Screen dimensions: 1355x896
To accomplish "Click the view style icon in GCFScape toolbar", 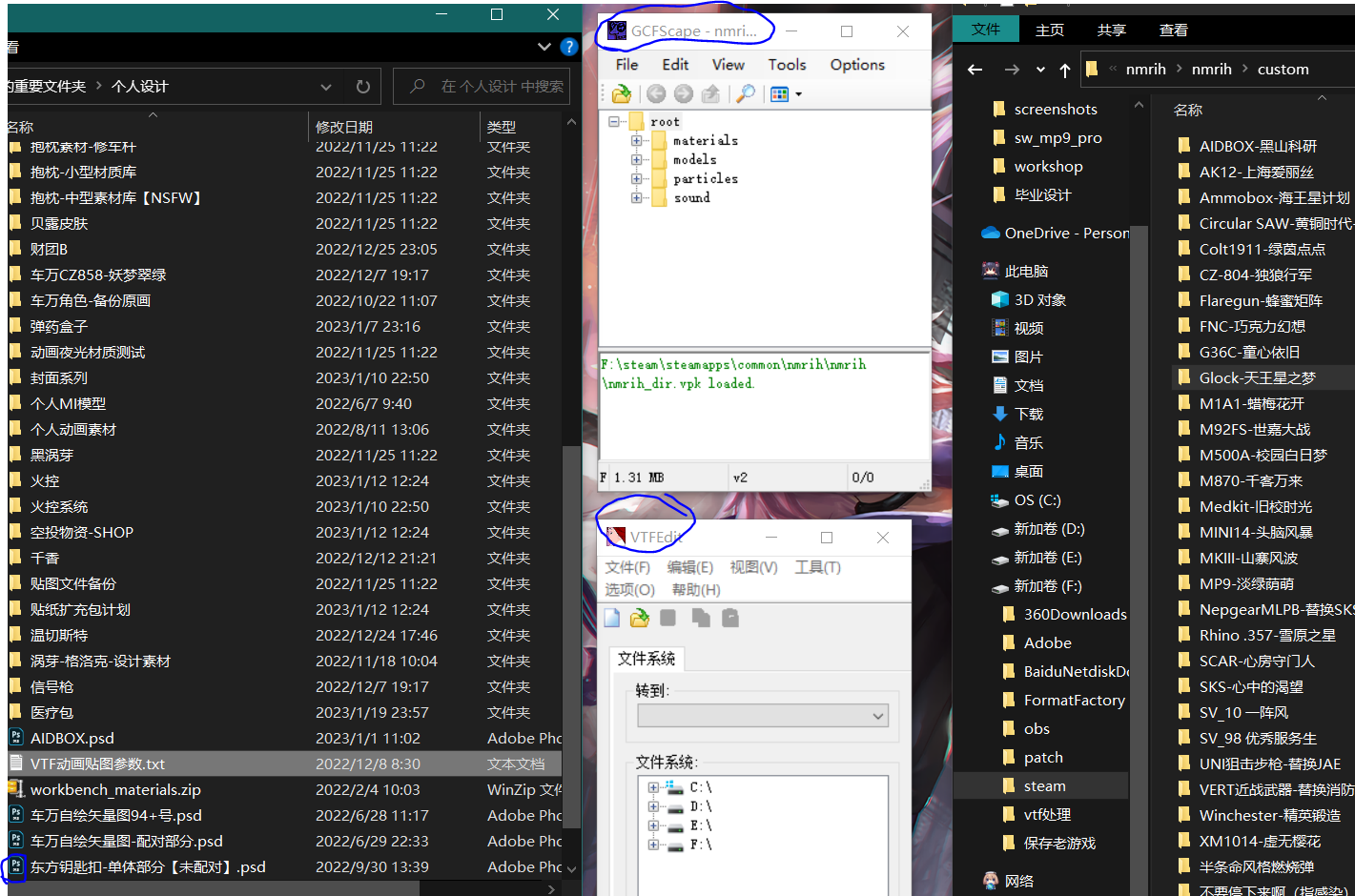I will tap(779, 93).
